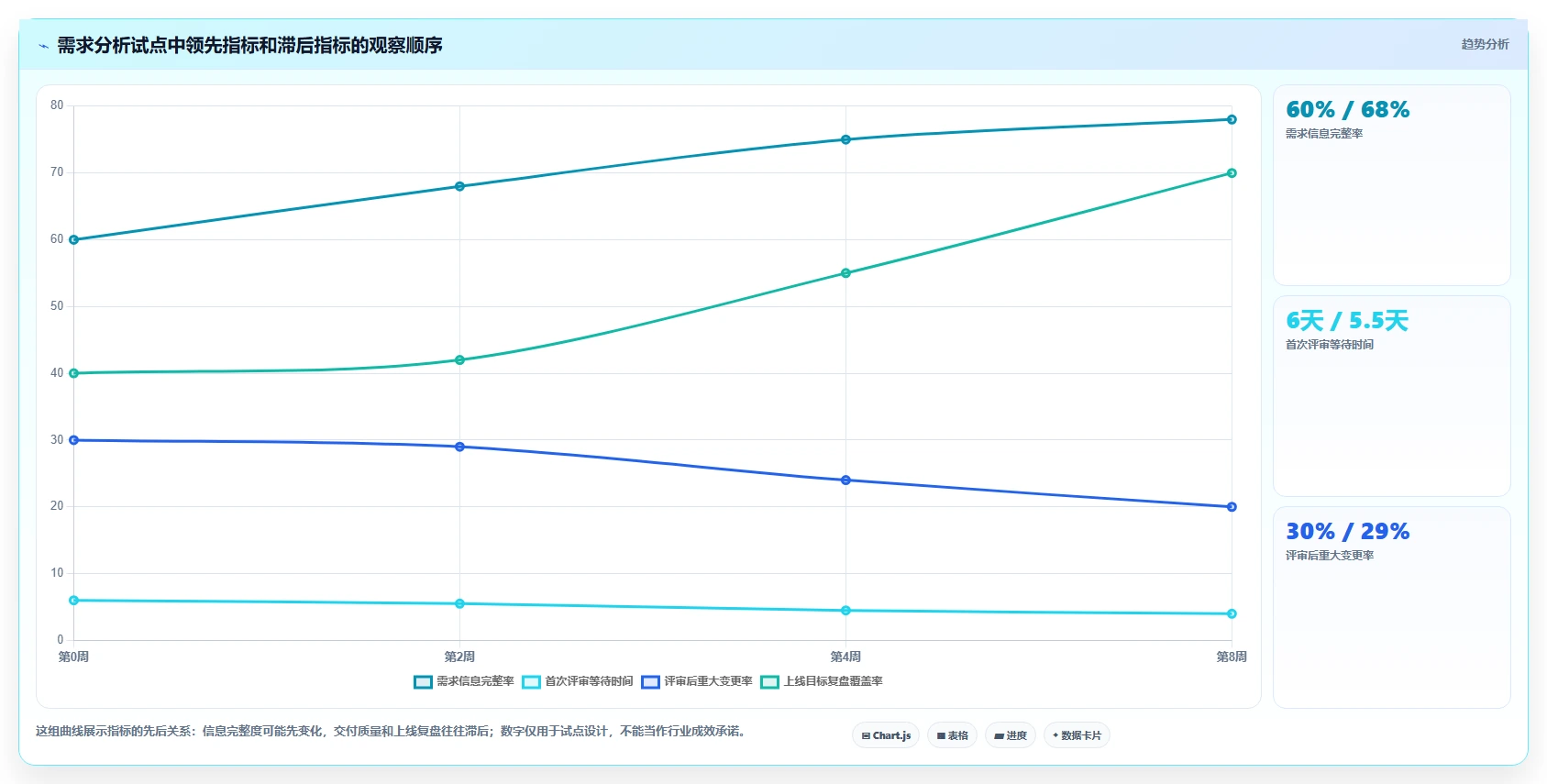Select 需求信息完整率 data point at 第0周

(74, 239)
